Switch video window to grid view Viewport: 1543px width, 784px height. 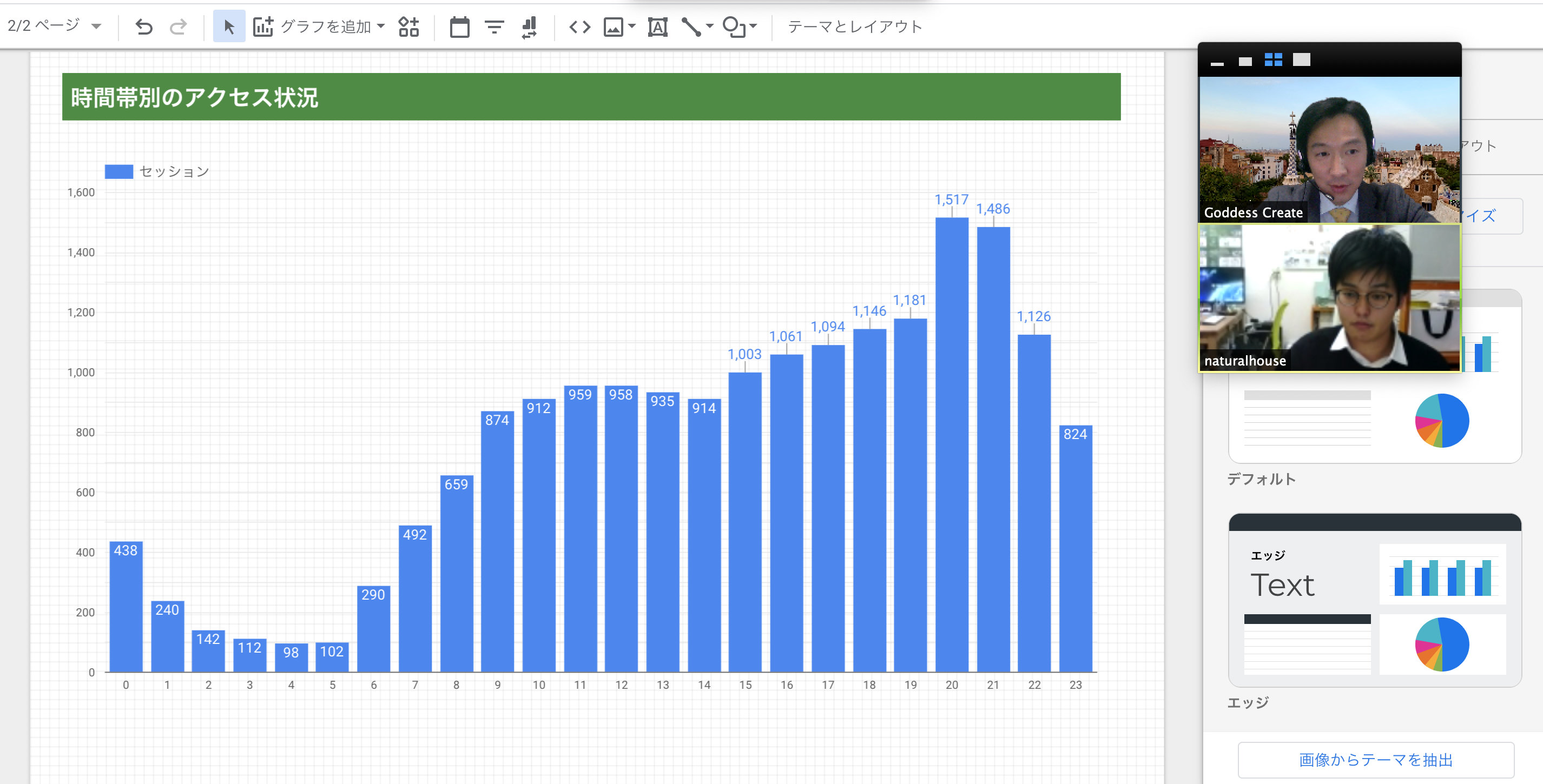pyautogui.click(x=1274, y=59)
